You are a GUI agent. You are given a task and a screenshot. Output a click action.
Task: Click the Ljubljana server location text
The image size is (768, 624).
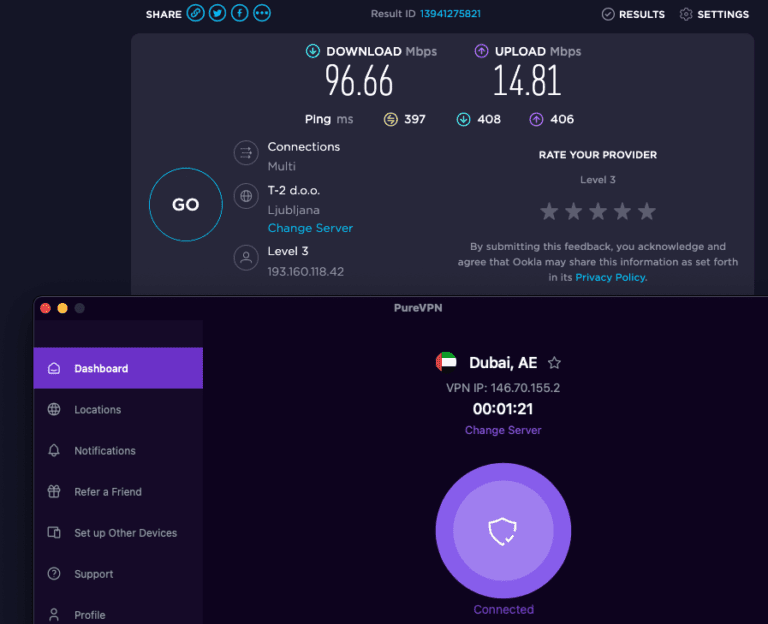[293, 210]
